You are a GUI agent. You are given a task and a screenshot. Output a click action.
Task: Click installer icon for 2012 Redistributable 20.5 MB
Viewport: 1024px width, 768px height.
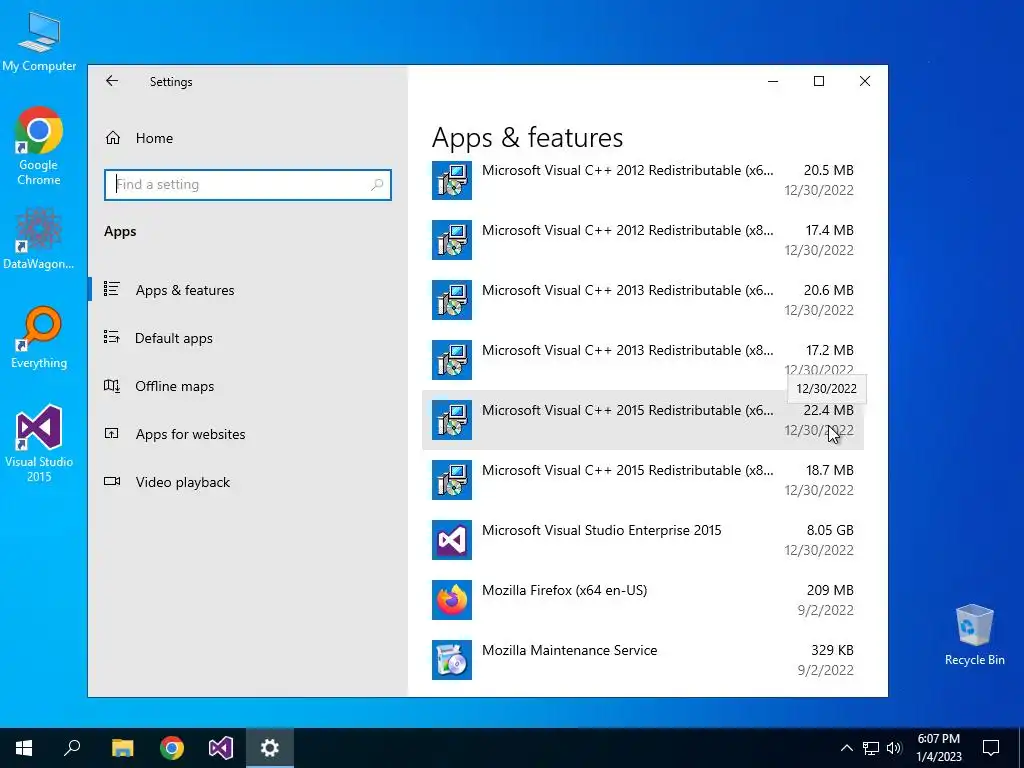[452, 180]
